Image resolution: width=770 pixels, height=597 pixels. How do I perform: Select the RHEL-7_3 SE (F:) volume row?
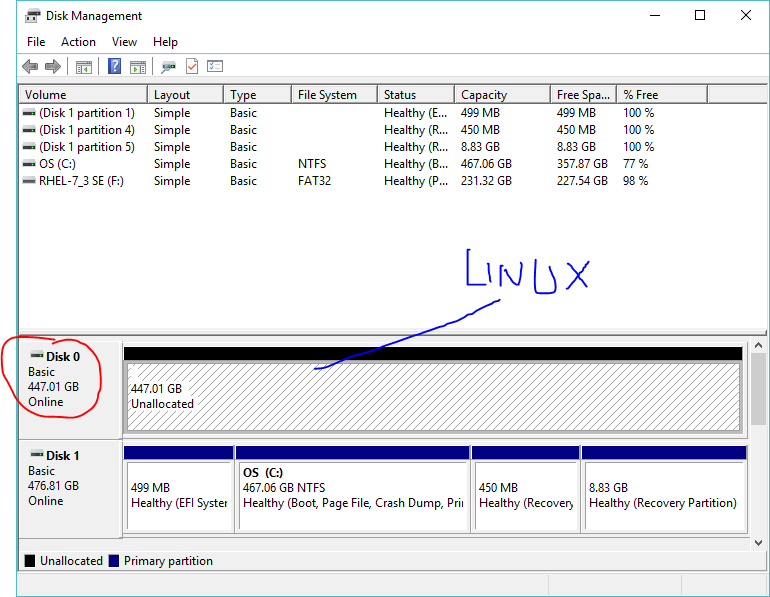pyautogui.click(x=80, y=181)
